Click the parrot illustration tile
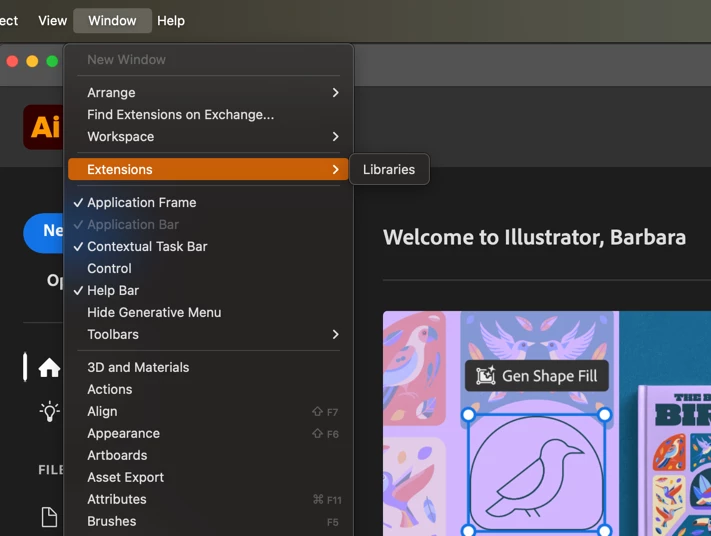The height and width of the screenshot is (536, 711). (414, 368)
